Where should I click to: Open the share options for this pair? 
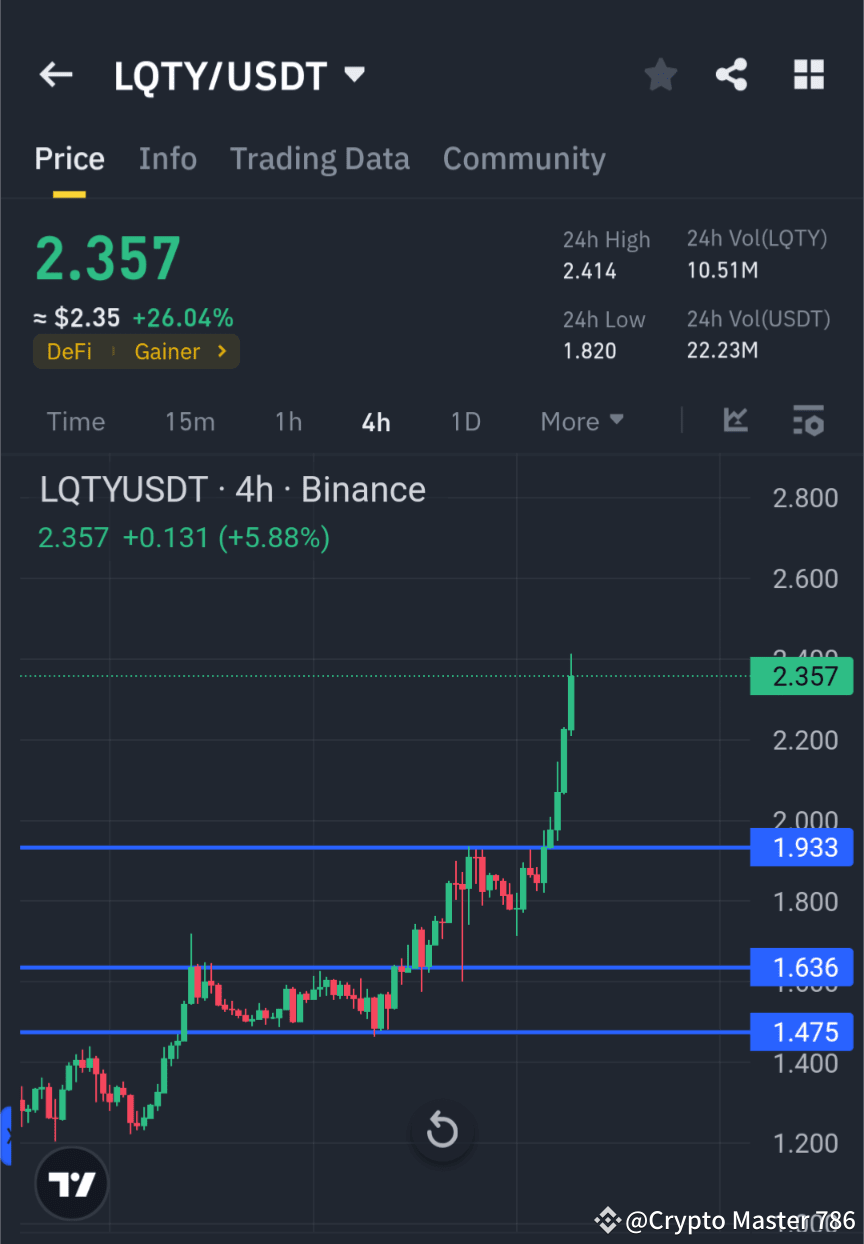pos(732,74)
